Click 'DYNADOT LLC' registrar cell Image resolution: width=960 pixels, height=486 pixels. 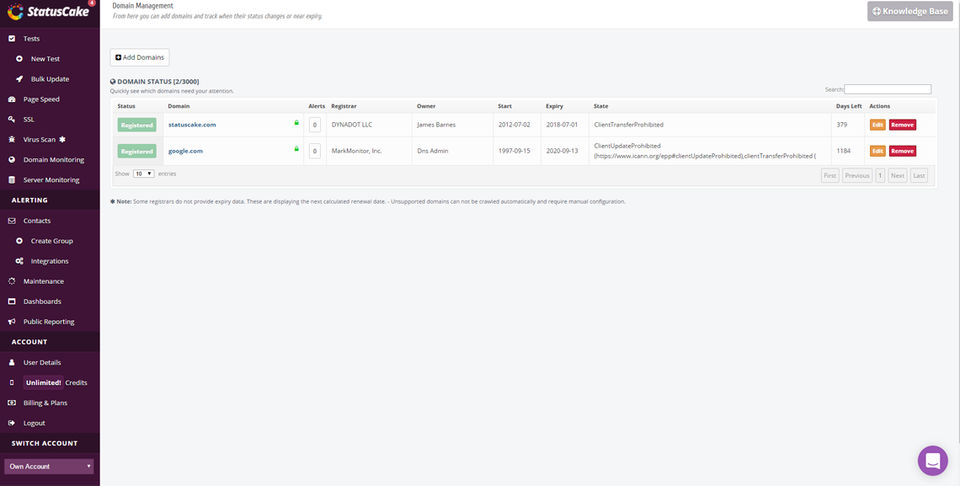[351, 125]
